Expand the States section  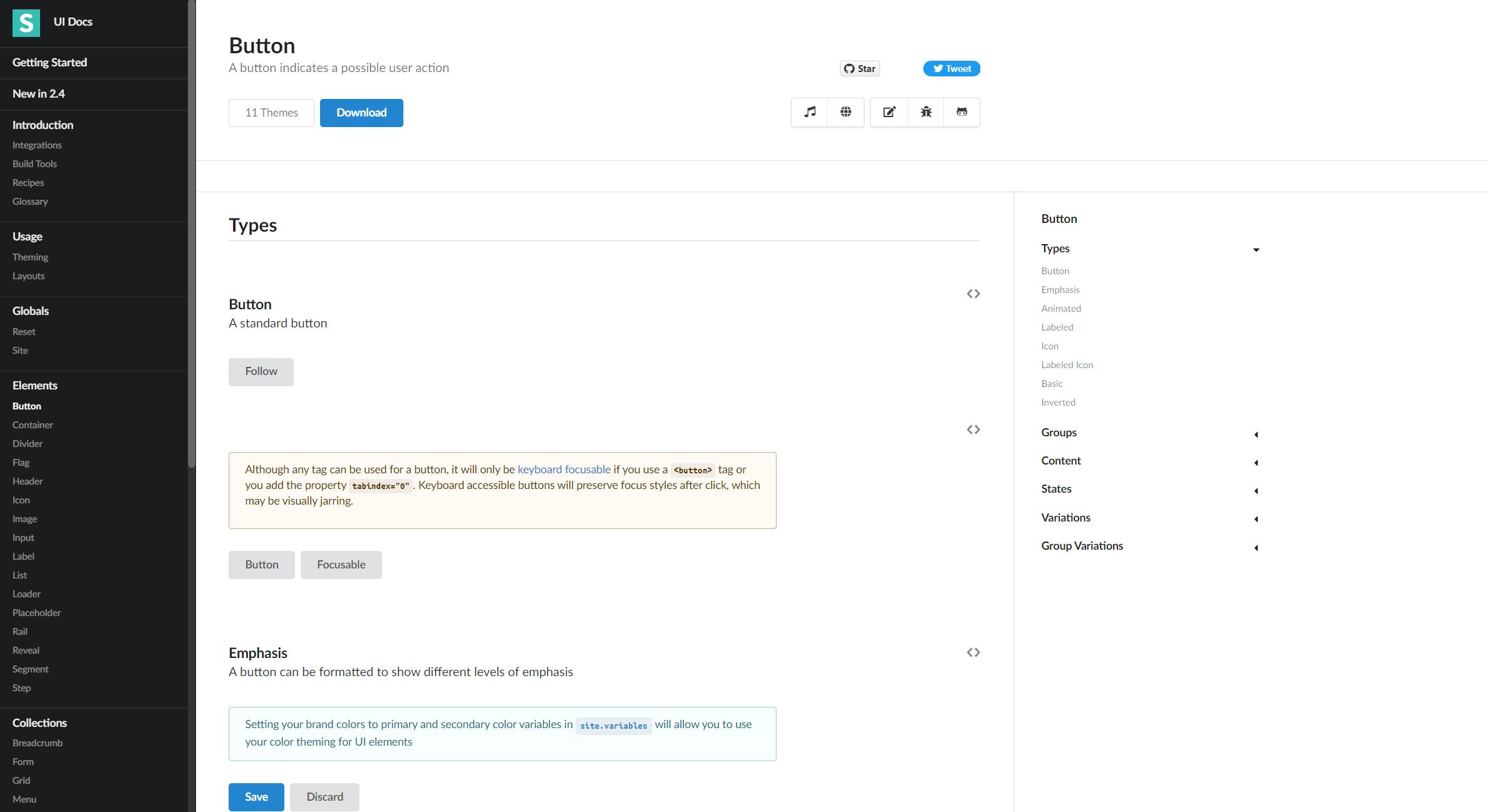coord(1256,491)
